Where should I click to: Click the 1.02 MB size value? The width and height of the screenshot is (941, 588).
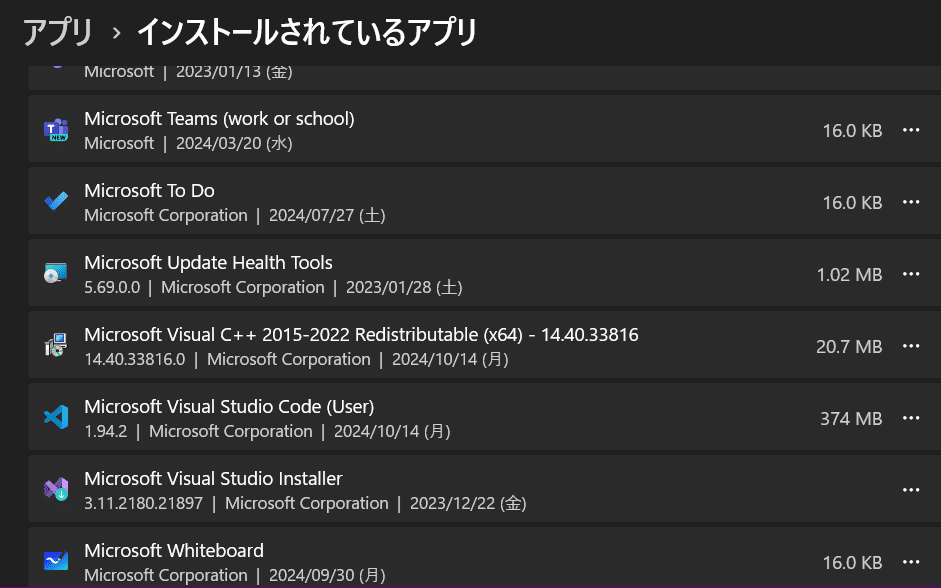coord(849,275)
